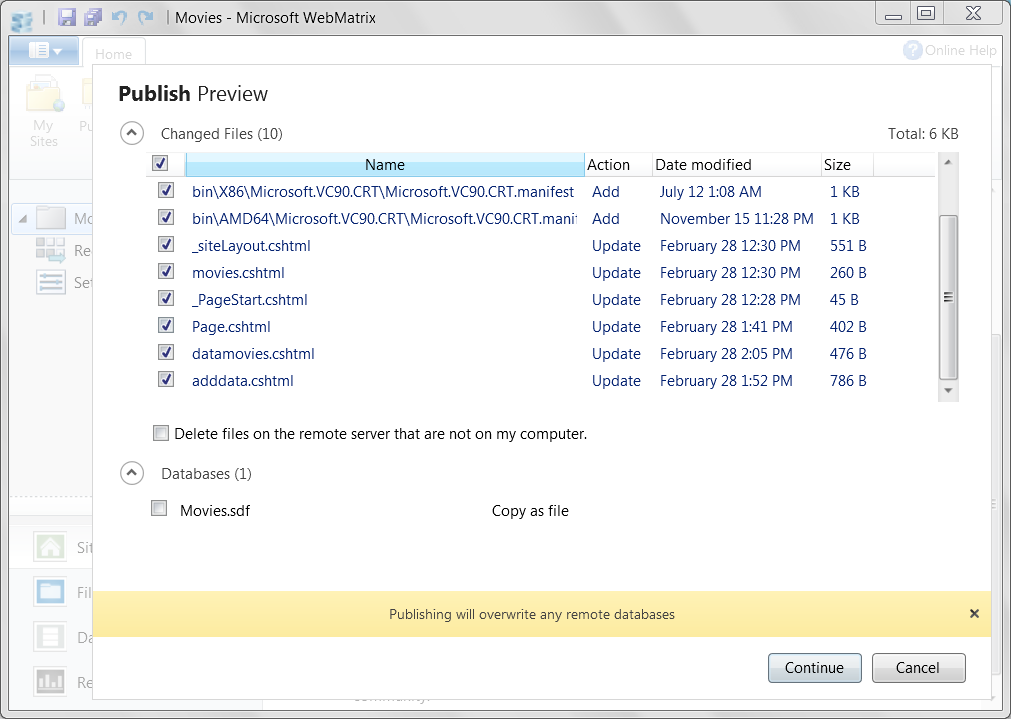Toggle the select-all files checkbox
The image size is (1011, 719).
pos(160,163)
